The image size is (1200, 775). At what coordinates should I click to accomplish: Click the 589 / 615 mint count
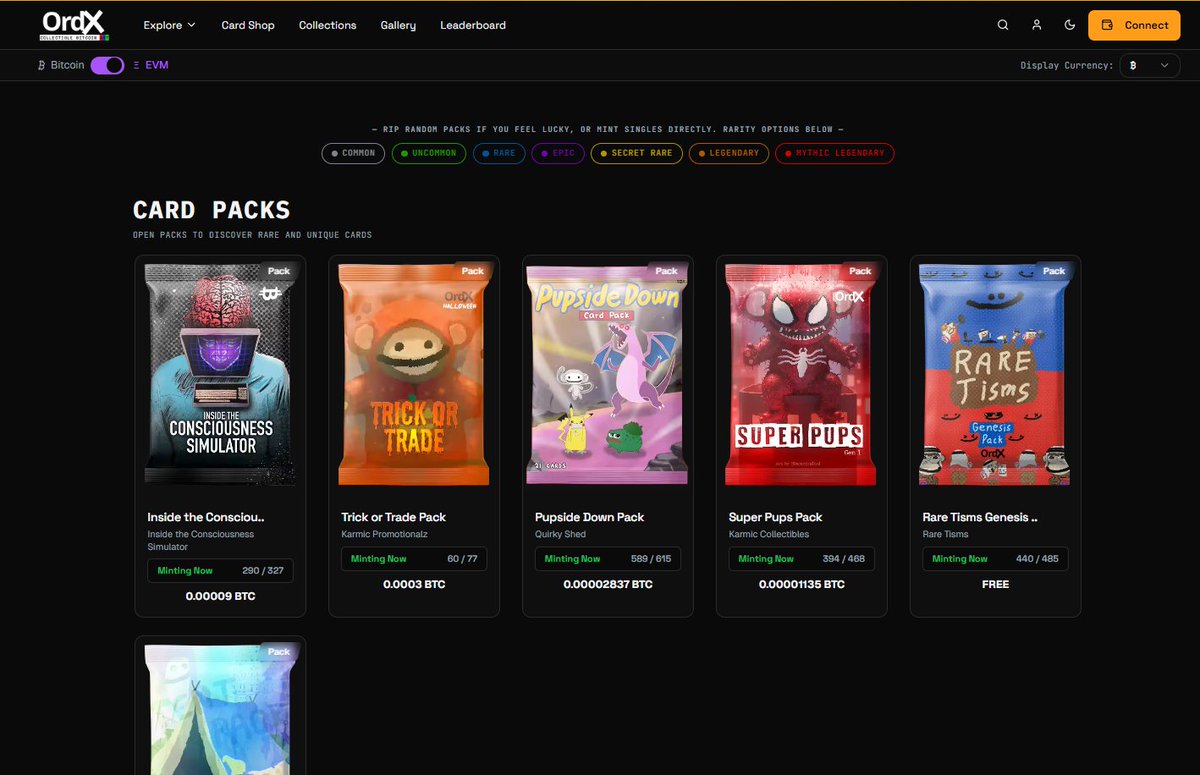650,559
